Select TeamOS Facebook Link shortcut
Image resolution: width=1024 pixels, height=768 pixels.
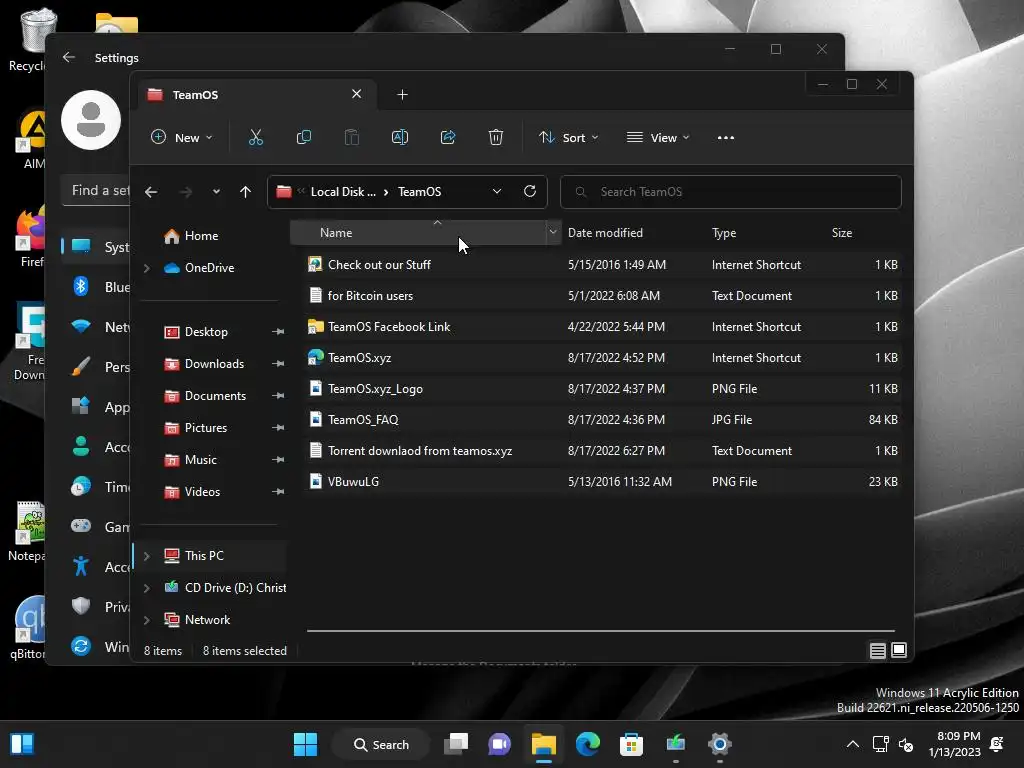point(601,327)
